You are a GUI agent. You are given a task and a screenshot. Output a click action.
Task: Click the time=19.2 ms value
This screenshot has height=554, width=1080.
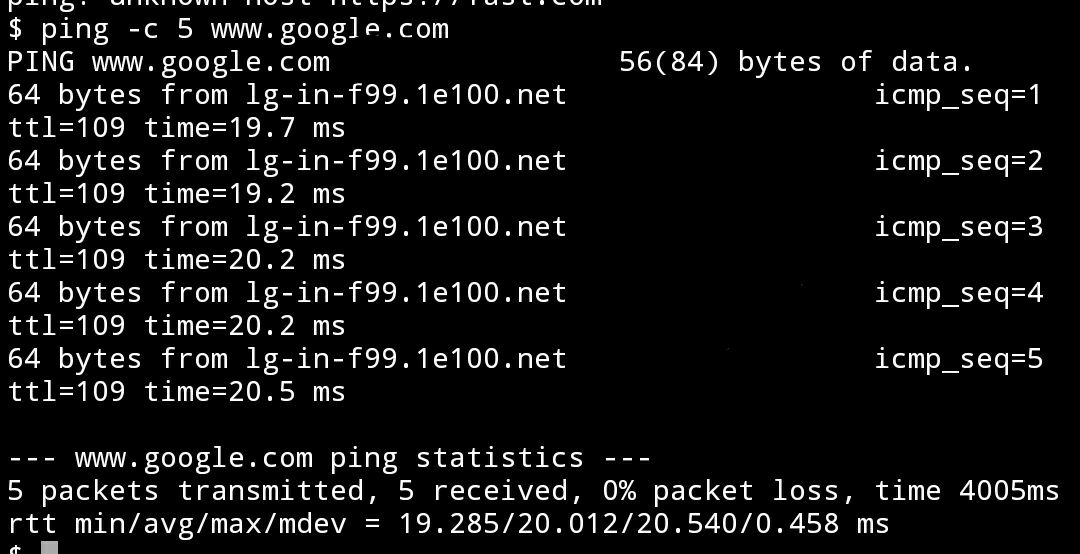244,194
